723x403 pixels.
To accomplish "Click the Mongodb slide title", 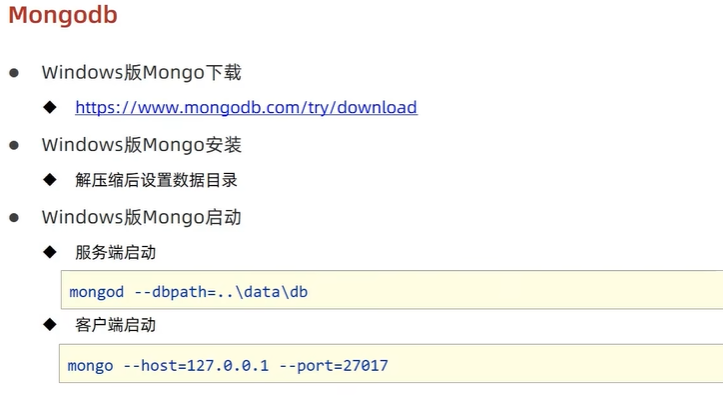I will click(62, 18).
